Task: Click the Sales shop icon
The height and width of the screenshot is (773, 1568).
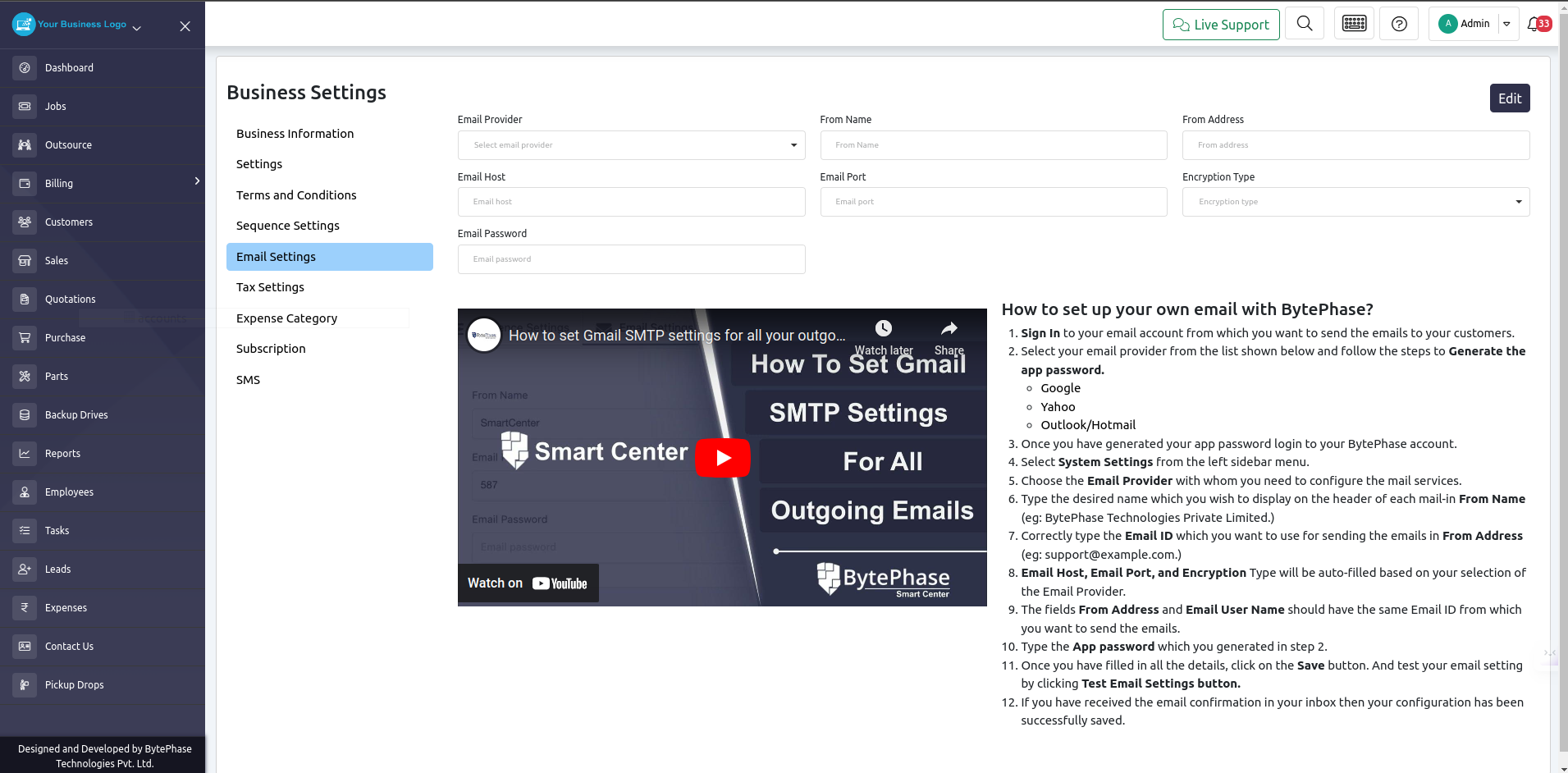Action: 25,261
